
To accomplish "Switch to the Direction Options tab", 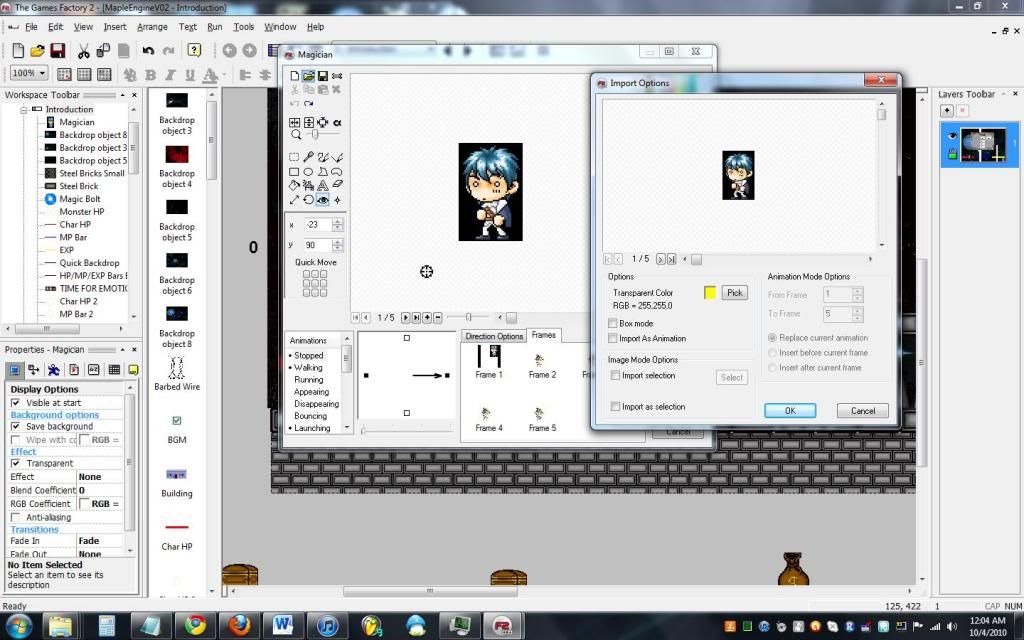I will coord(494,336).
